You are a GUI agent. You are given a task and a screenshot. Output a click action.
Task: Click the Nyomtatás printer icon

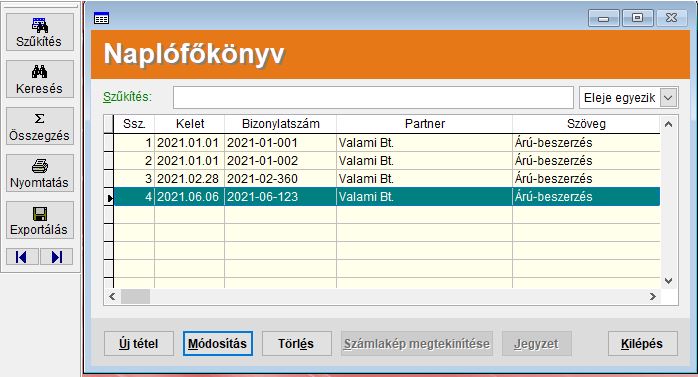(40, 166)
